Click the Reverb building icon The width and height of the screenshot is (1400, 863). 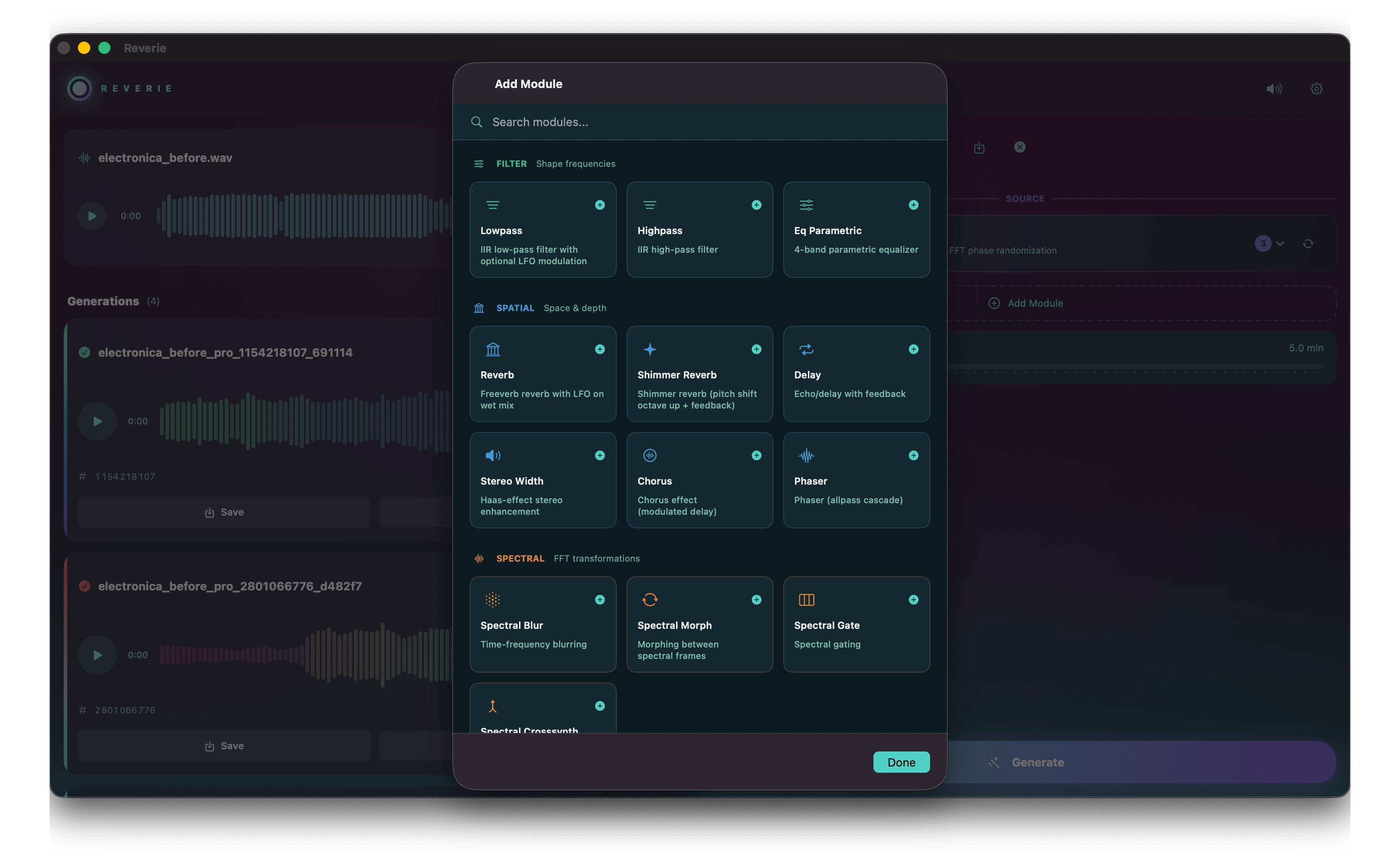[493, 349]
